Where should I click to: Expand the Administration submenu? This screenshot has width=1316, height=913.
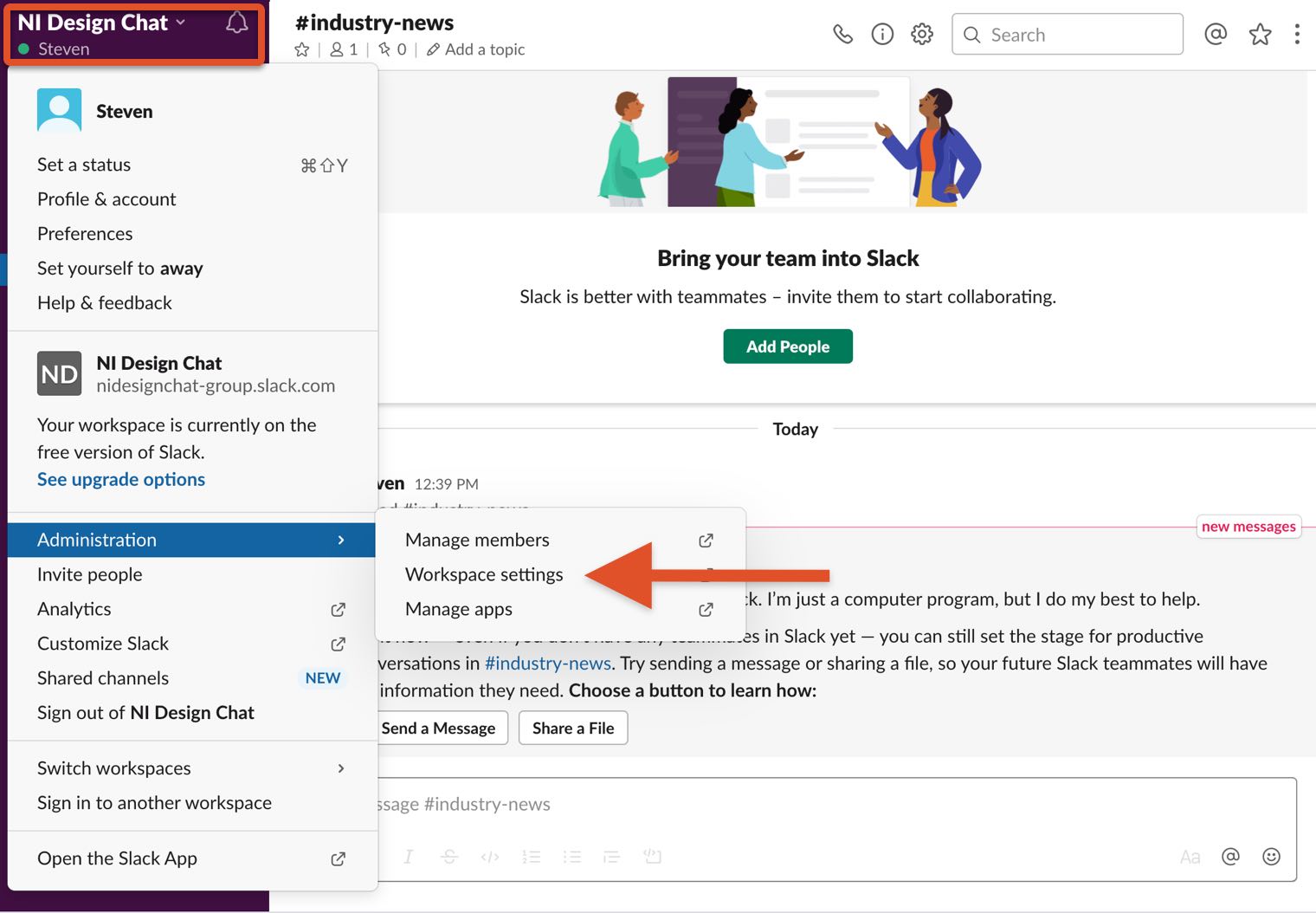191,540
